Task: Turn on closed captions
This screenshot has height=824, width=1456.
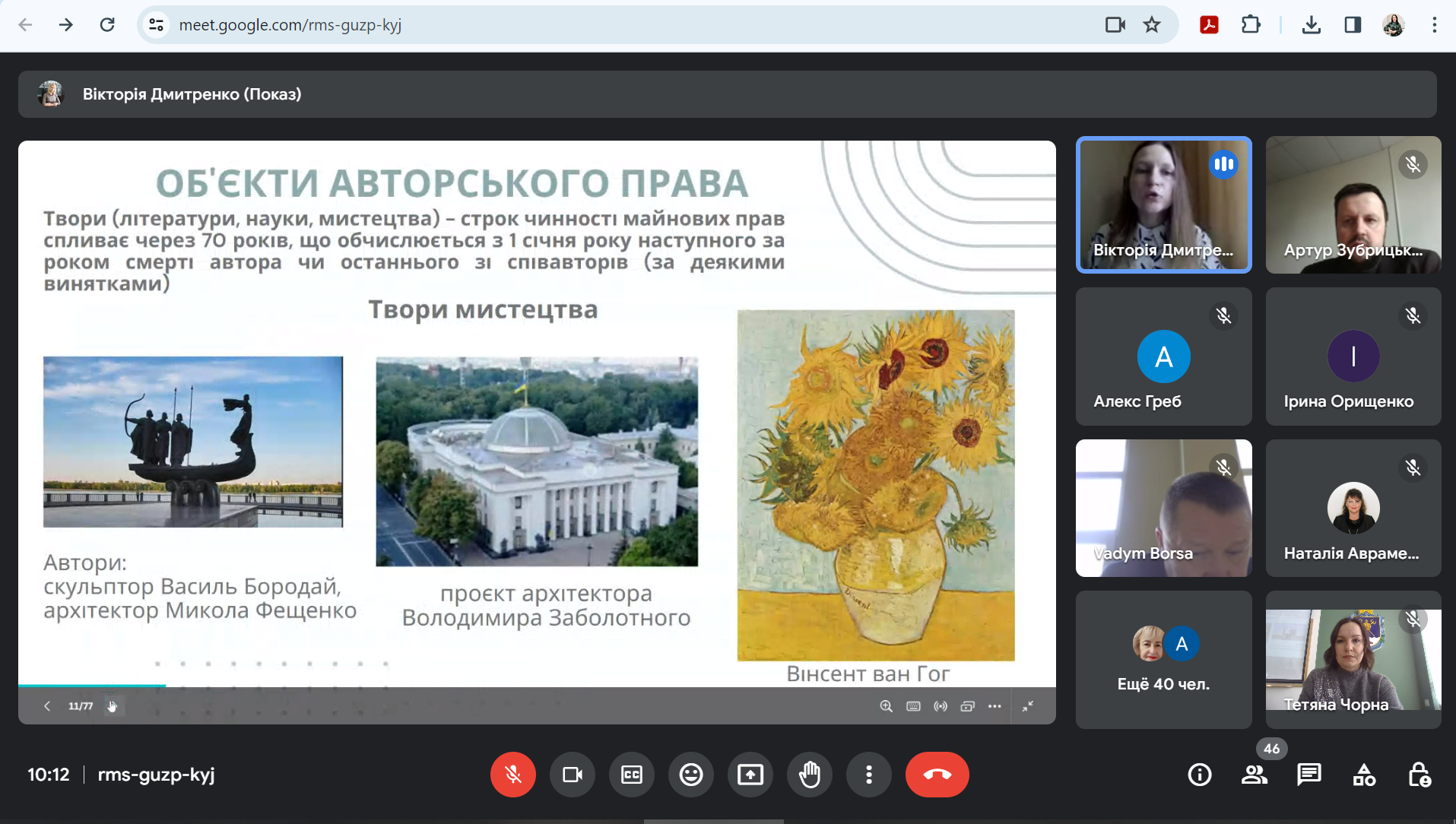Action: click(632, 775)
